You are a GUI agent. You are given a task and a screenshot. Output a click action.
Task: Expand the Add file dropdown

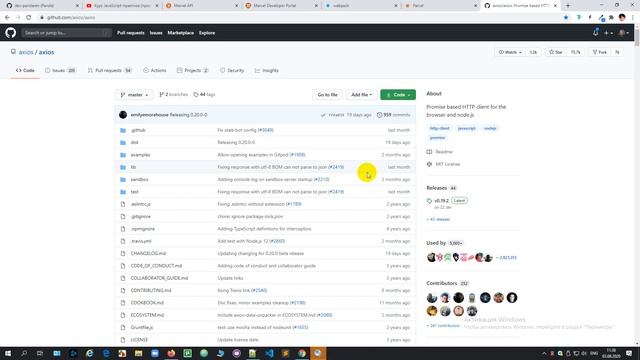[x=361, y=95]
